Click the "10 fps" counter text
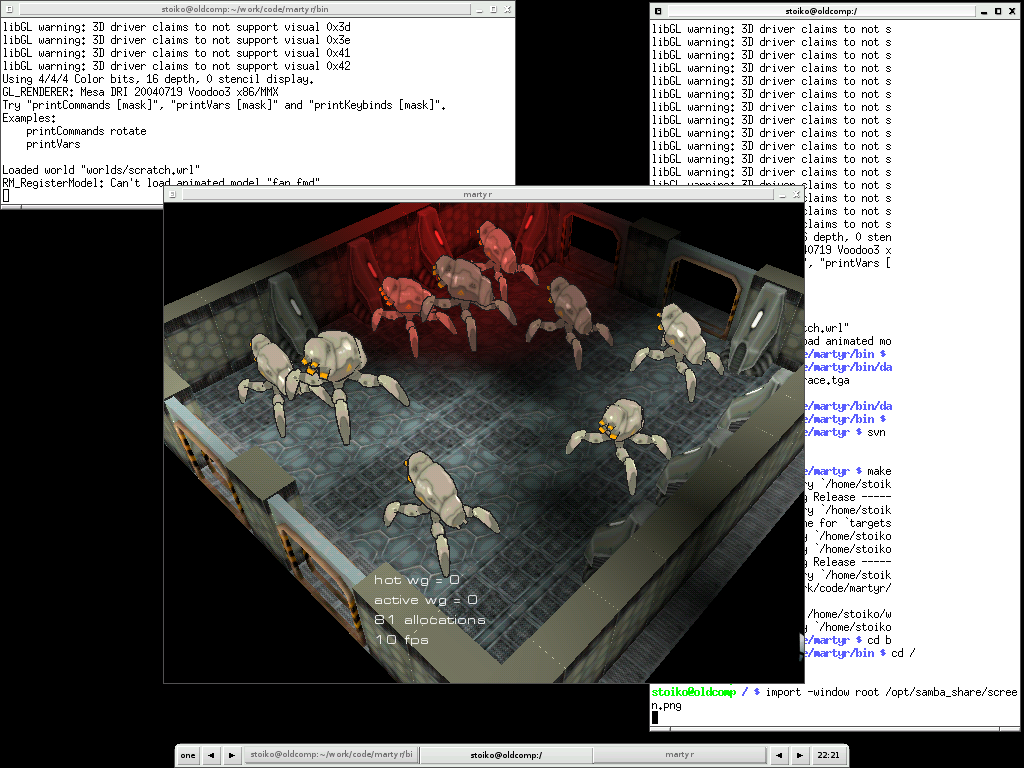Screen dimensions: 1024x768 (402, 639)
